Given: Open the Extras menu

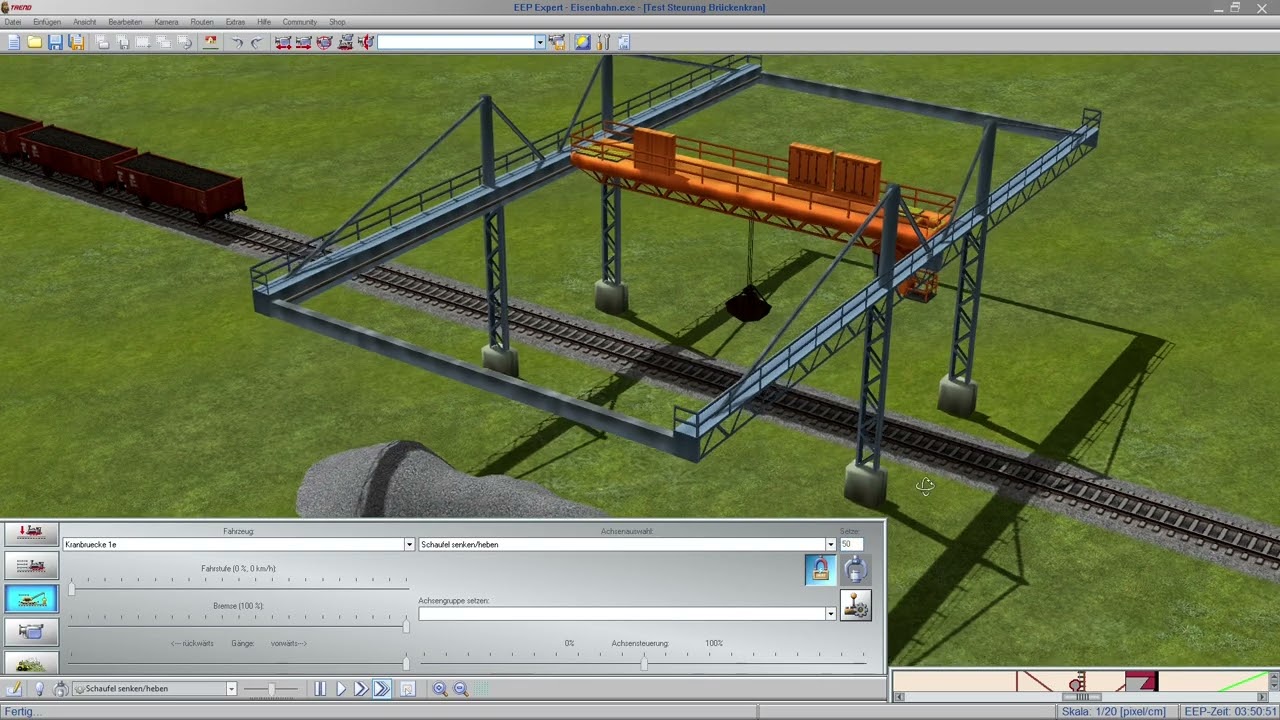Looking at the screenshot, I should tap(235, 22).
